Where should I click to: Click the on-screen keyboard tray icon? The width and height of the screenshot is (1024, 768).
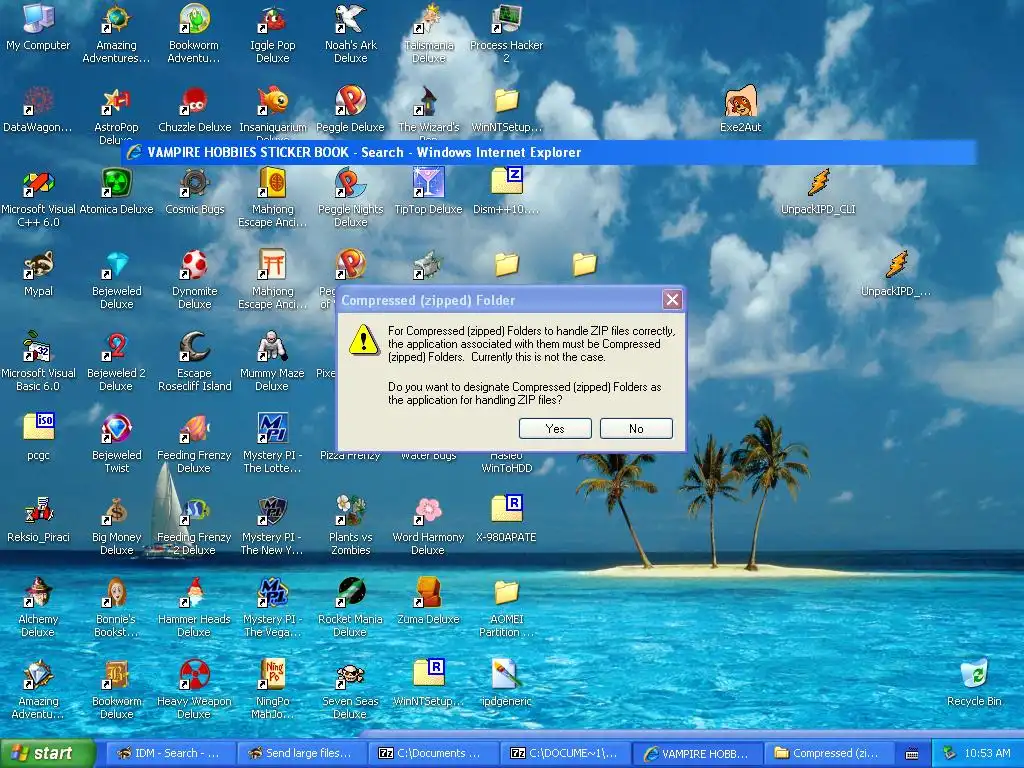(912, 754)
